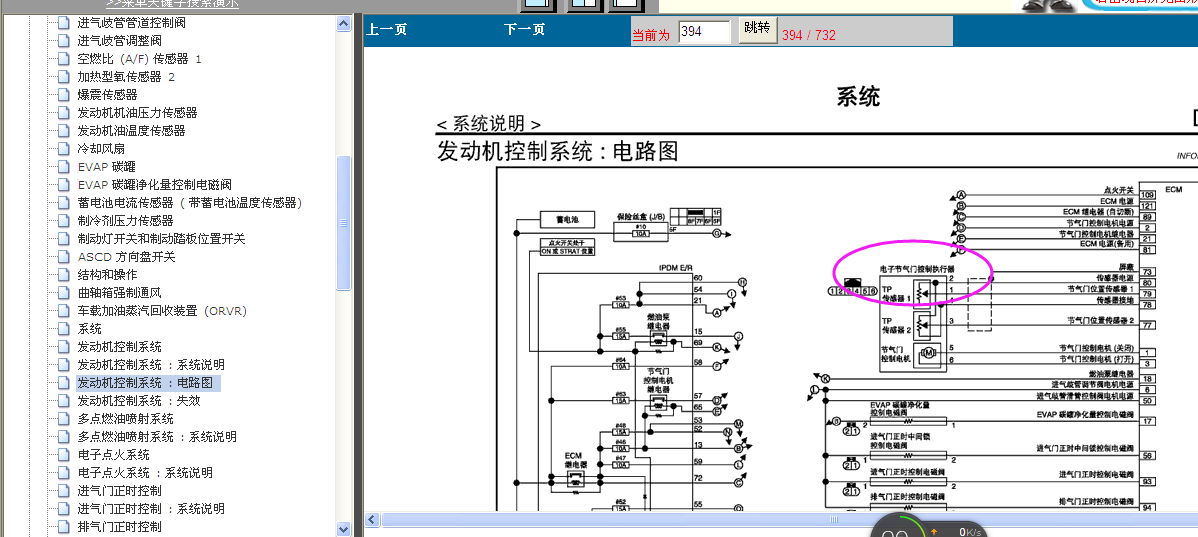Screen dimensions: 1198x537
Task: Click the horizontal scrollbar thumb under the diagram
Action: point(832,519)
